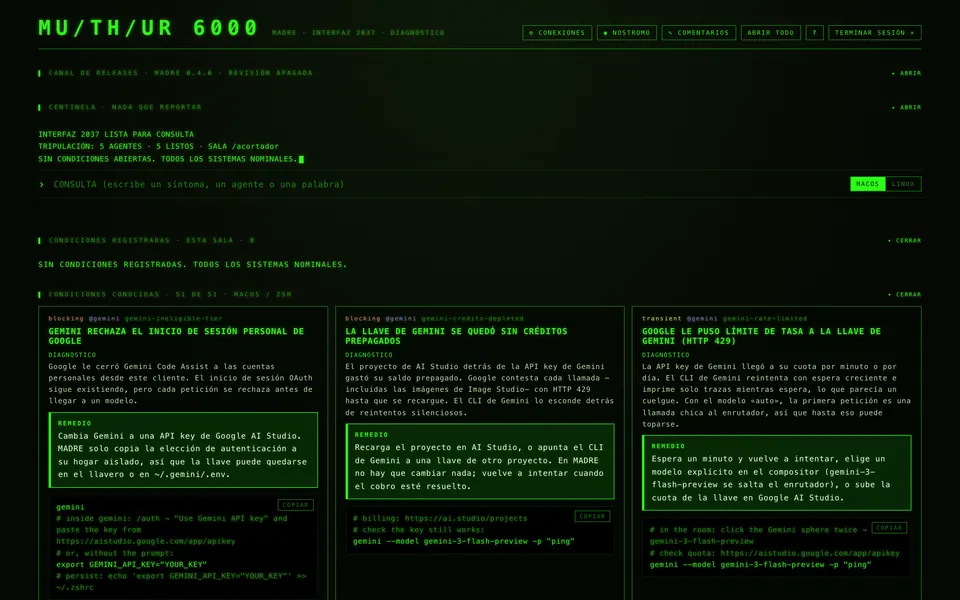Open card La llave de Gemini sin créditos

(x=456, y=336)
